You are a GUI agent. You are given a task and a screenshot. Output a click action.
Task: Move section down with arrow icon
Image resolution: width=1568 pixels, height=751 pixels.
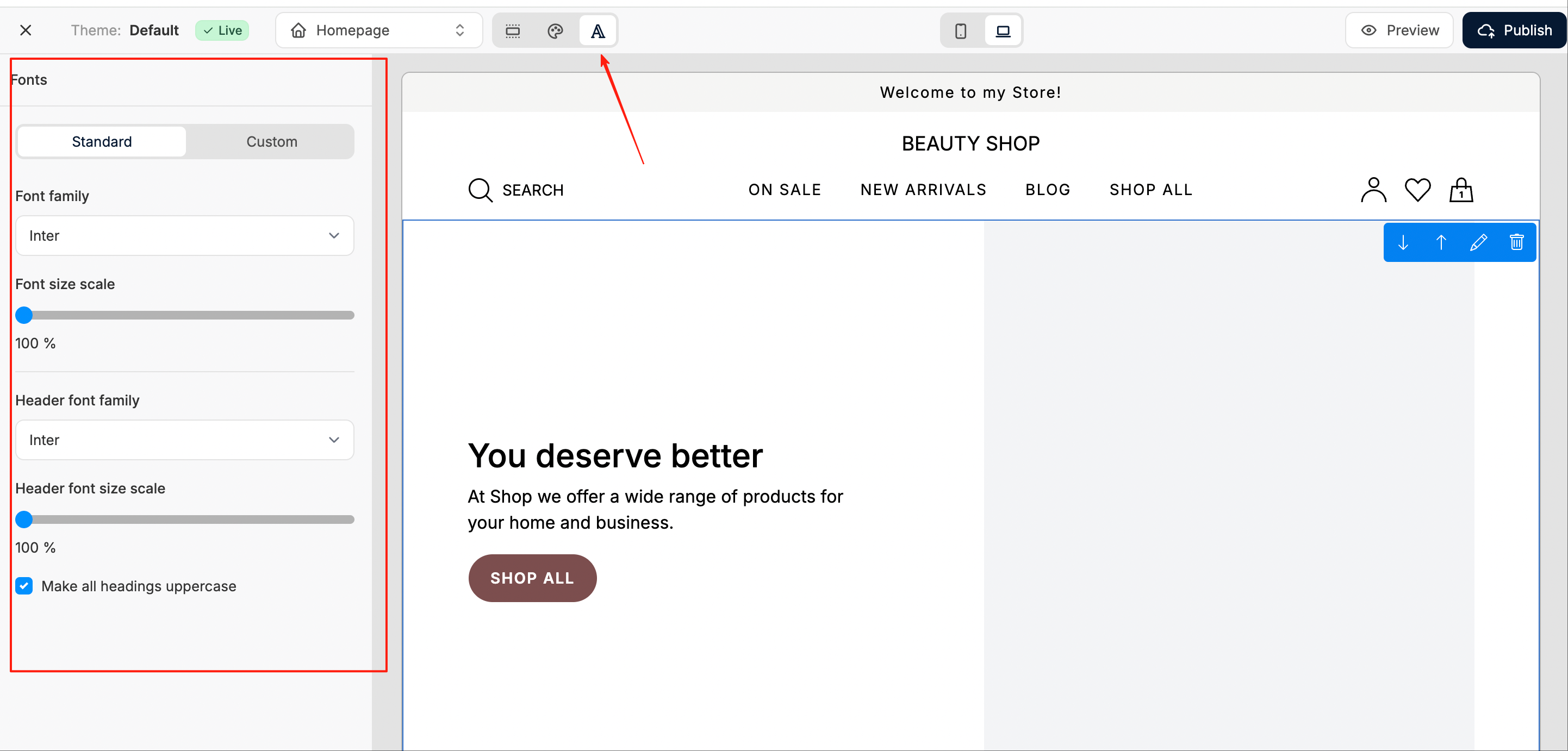(1403, 242)
